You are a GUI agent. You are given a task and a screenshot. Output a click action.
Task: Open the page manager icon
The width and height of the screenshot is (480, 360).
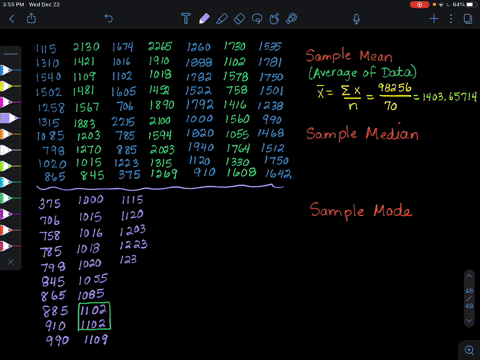point(468,19)
